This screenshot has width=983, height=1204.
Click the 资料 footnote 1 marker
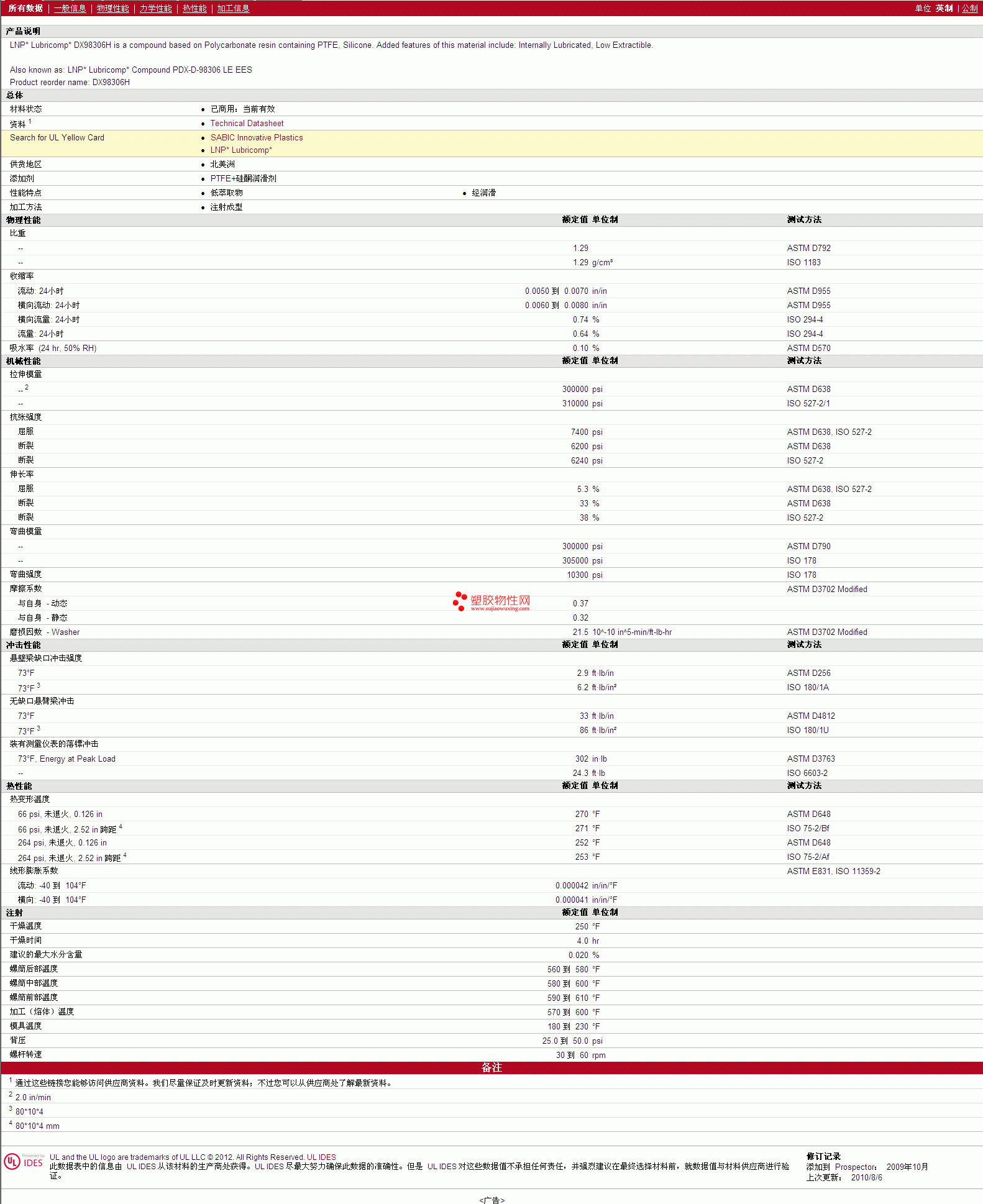30,122
